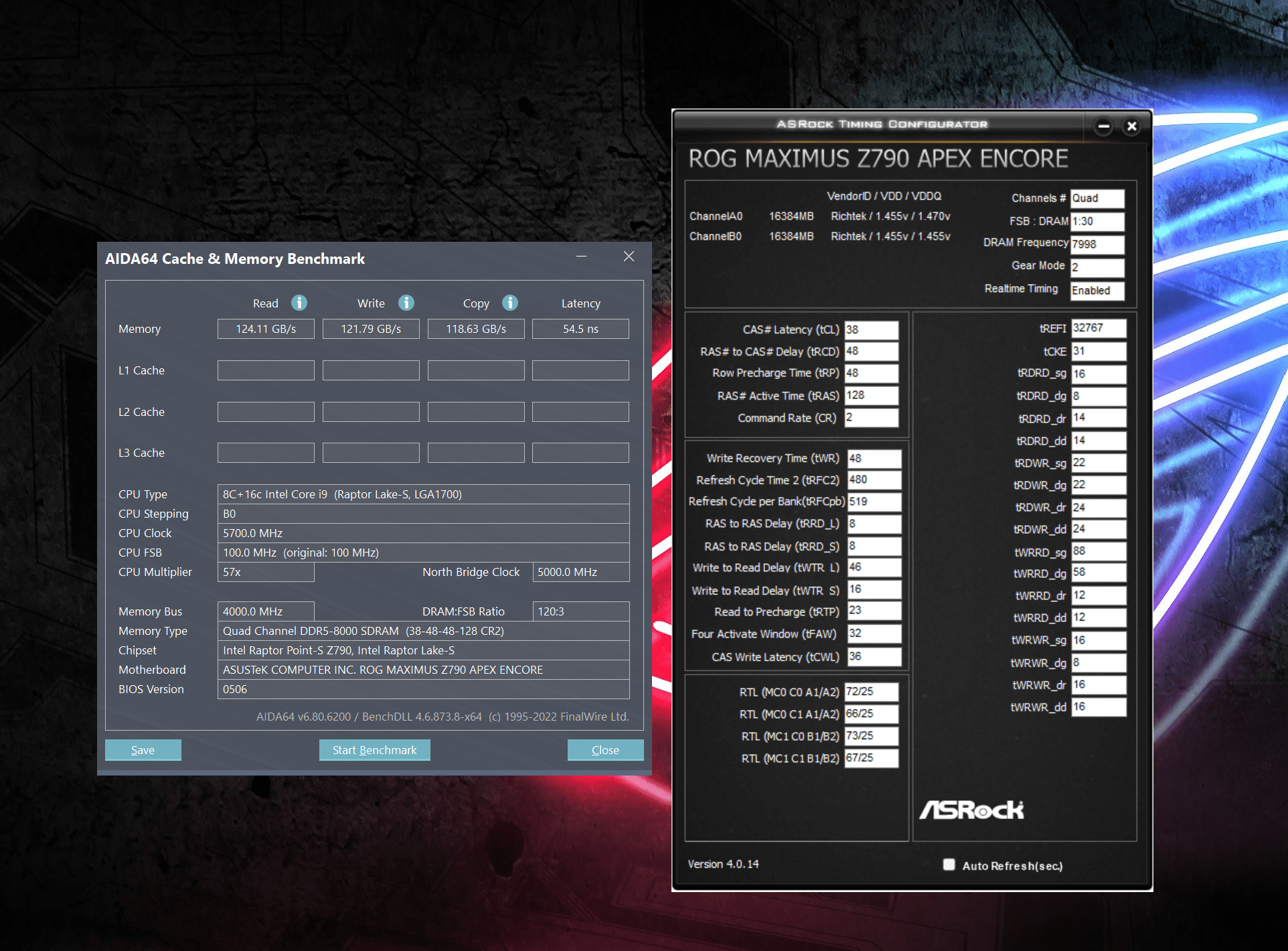Select the CAS# Latency (tCL) field
1288x951 pixels.
click(x=871, y=330)
